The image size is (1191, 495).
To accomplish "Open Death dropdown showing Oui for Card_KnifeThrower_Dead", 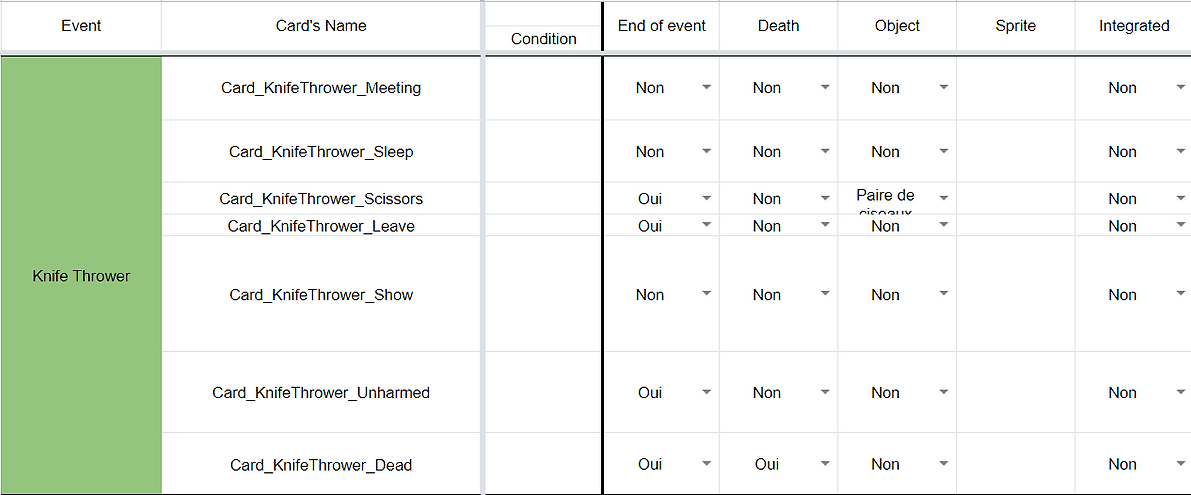I will pos(825,464).
